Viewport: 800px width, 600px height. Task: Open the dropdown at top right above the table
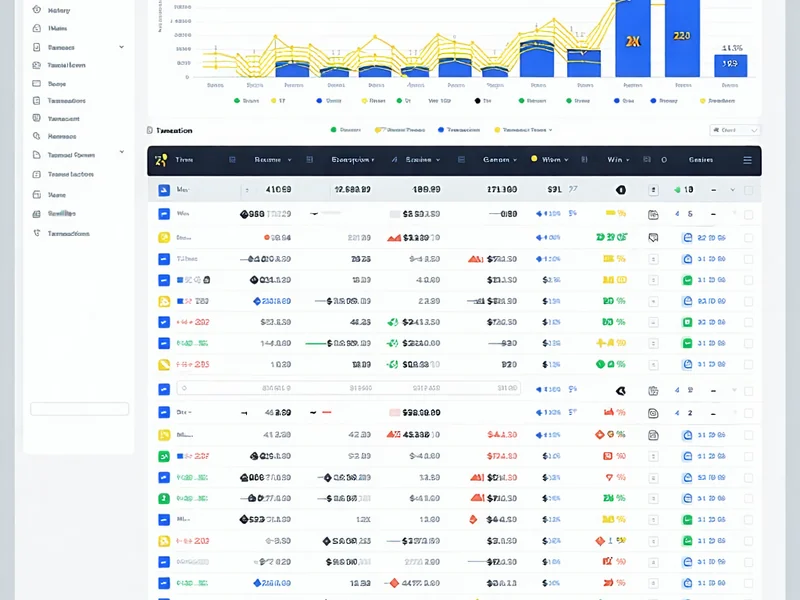(735, 130)
